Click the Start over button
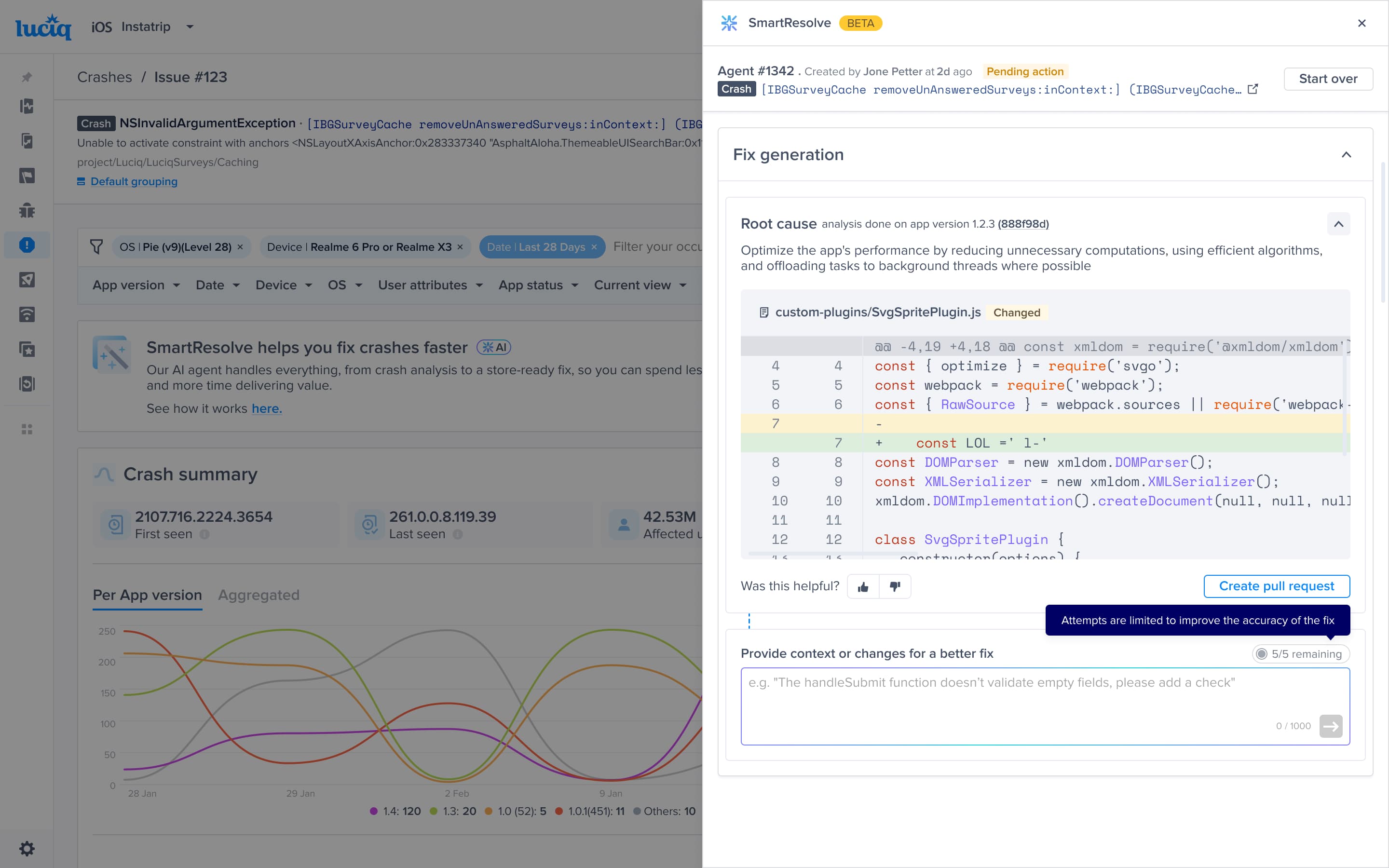Viewport: 1389px width, 868px height. point(1328,79)
